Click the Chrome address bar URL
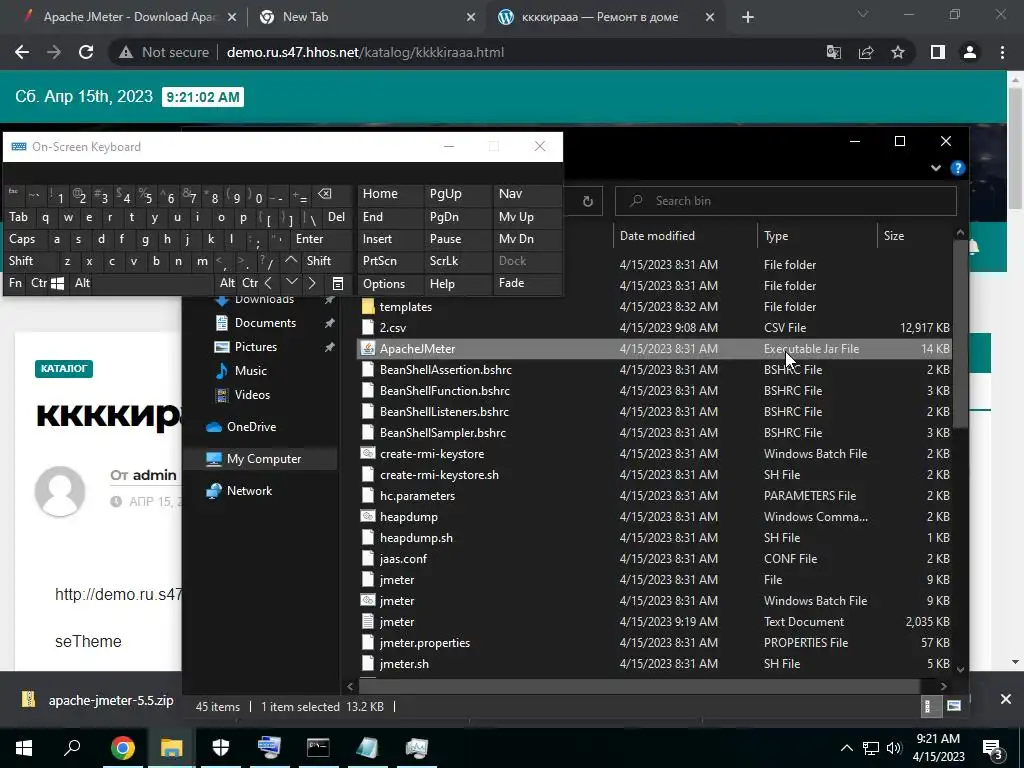Screen dimensions: 1024x768 (x=365, y=53)
